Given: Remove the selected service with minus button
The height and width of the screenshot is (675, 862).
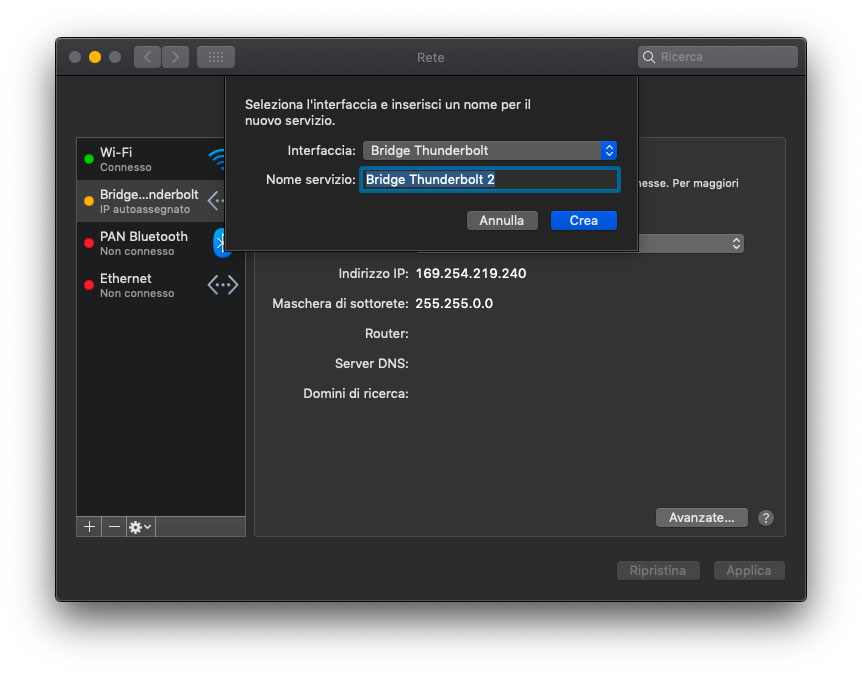Looking at the screenshot, I should 114,527.
